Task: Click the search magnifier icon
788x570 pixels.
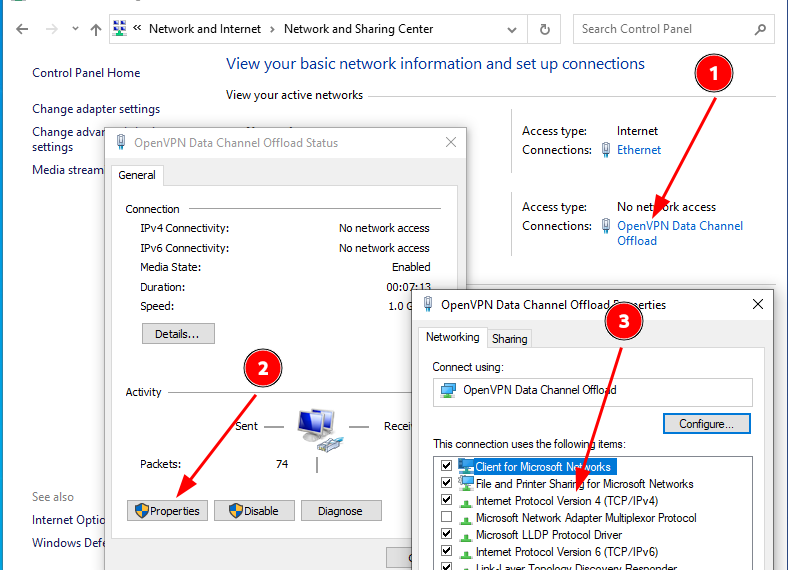Action: click(x=760, y=30)
